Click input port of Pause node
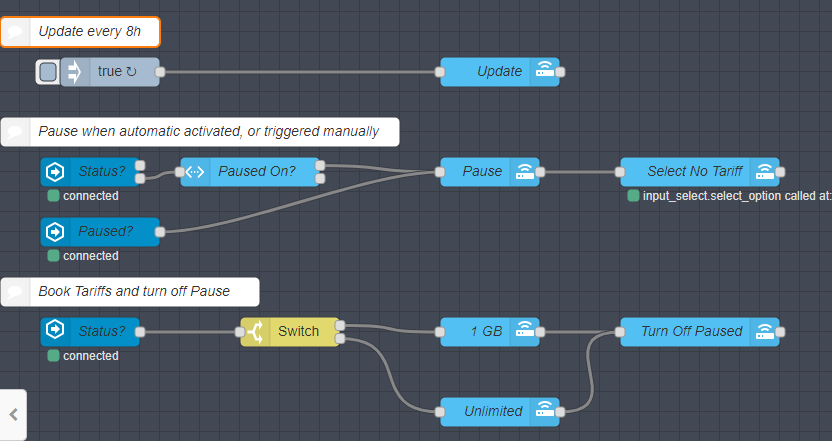Screen dimensions: 832x441 [x=440, y=171]
